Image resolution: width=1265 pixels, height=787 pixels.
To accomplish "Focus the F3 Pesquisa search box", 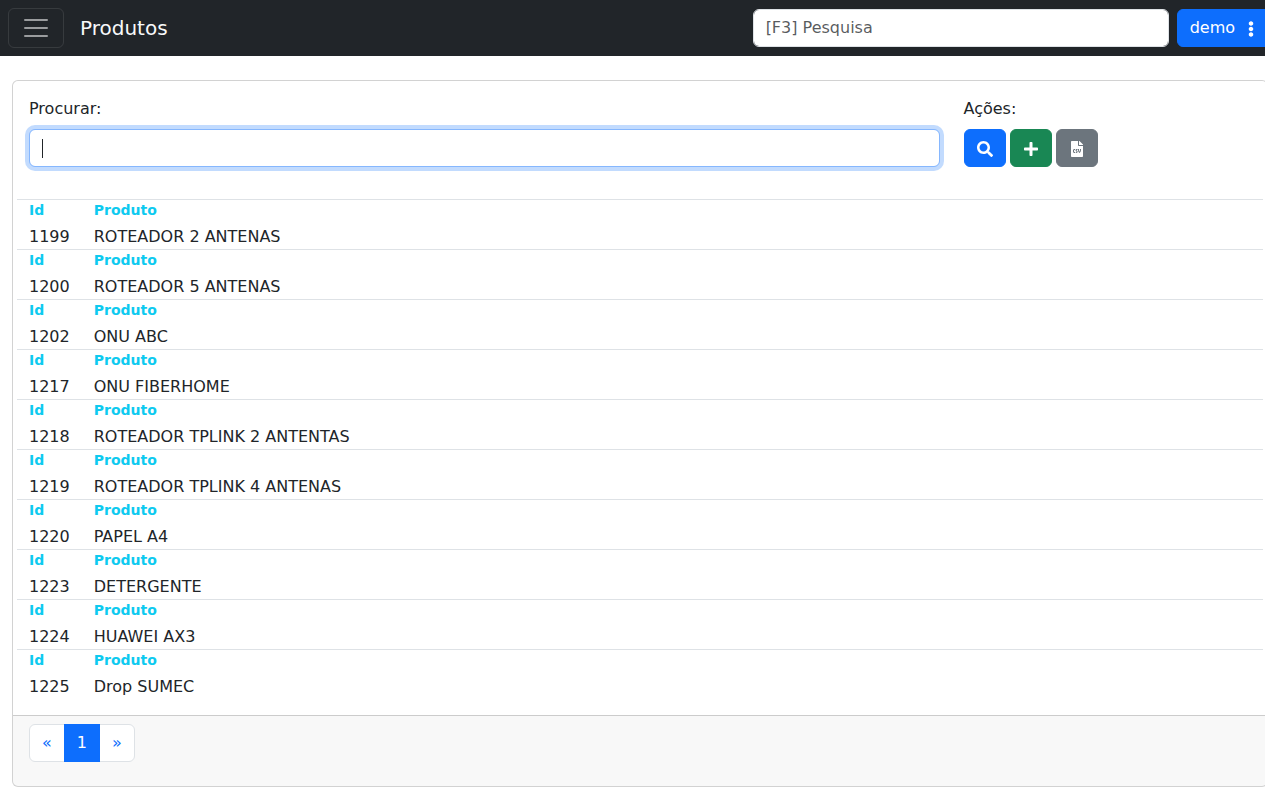I will [961, 28].
